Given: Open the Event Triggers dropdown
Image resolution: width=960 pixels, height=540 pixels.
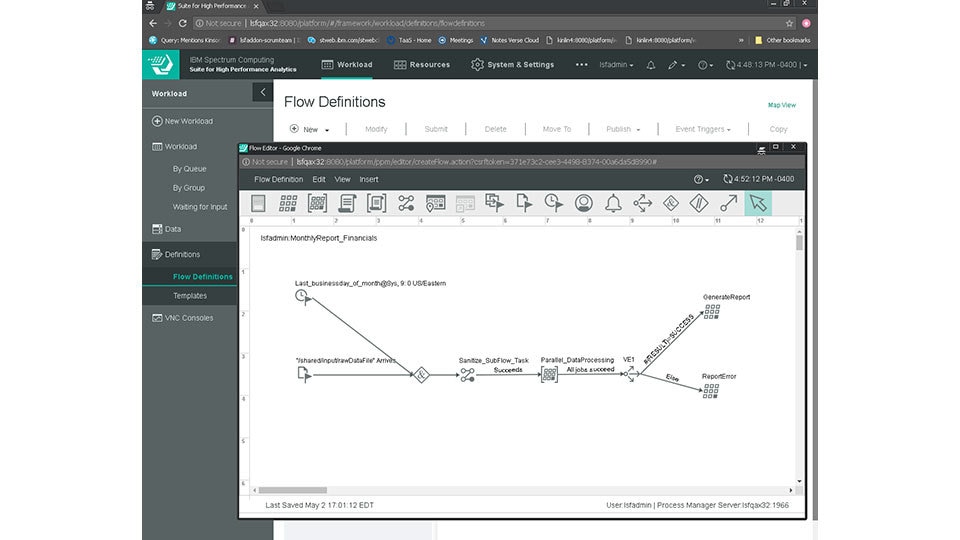Looking at the screenshot, I should 703,129.
